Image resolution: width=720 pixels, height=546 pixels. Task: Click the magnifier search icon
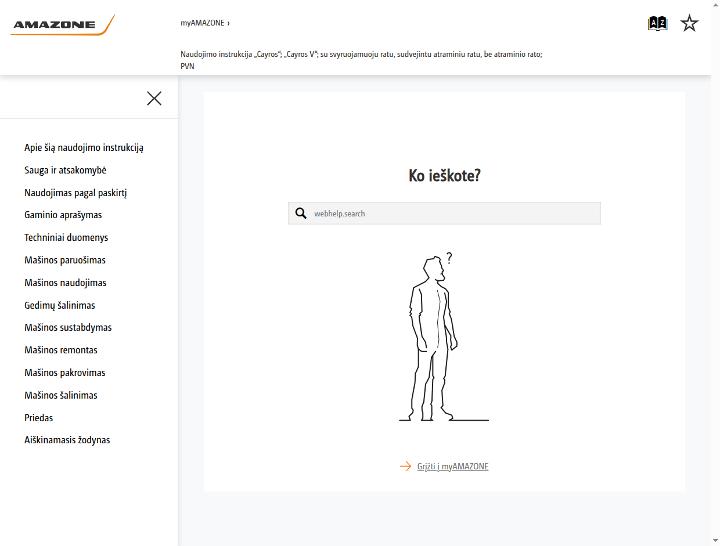[x=301, y=214]
